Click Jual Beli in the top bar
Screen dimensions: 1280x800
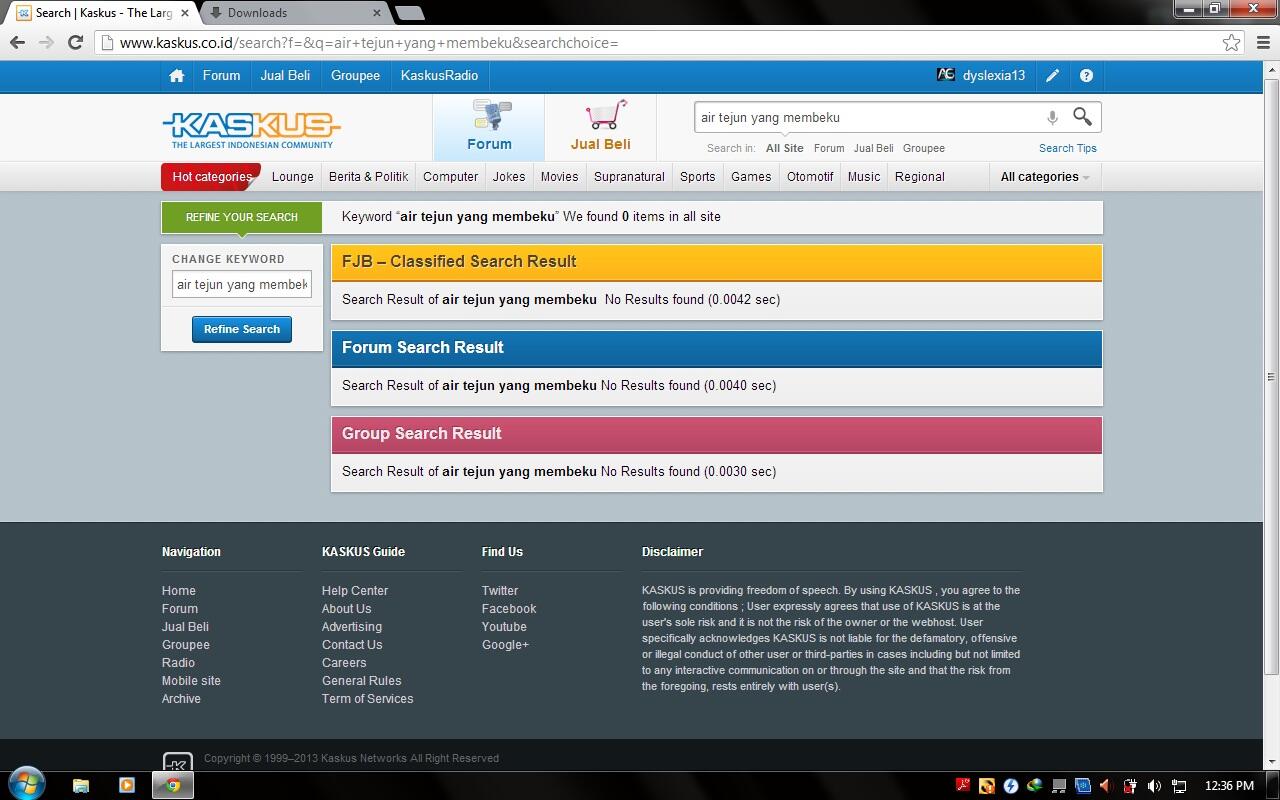[285, 75]
